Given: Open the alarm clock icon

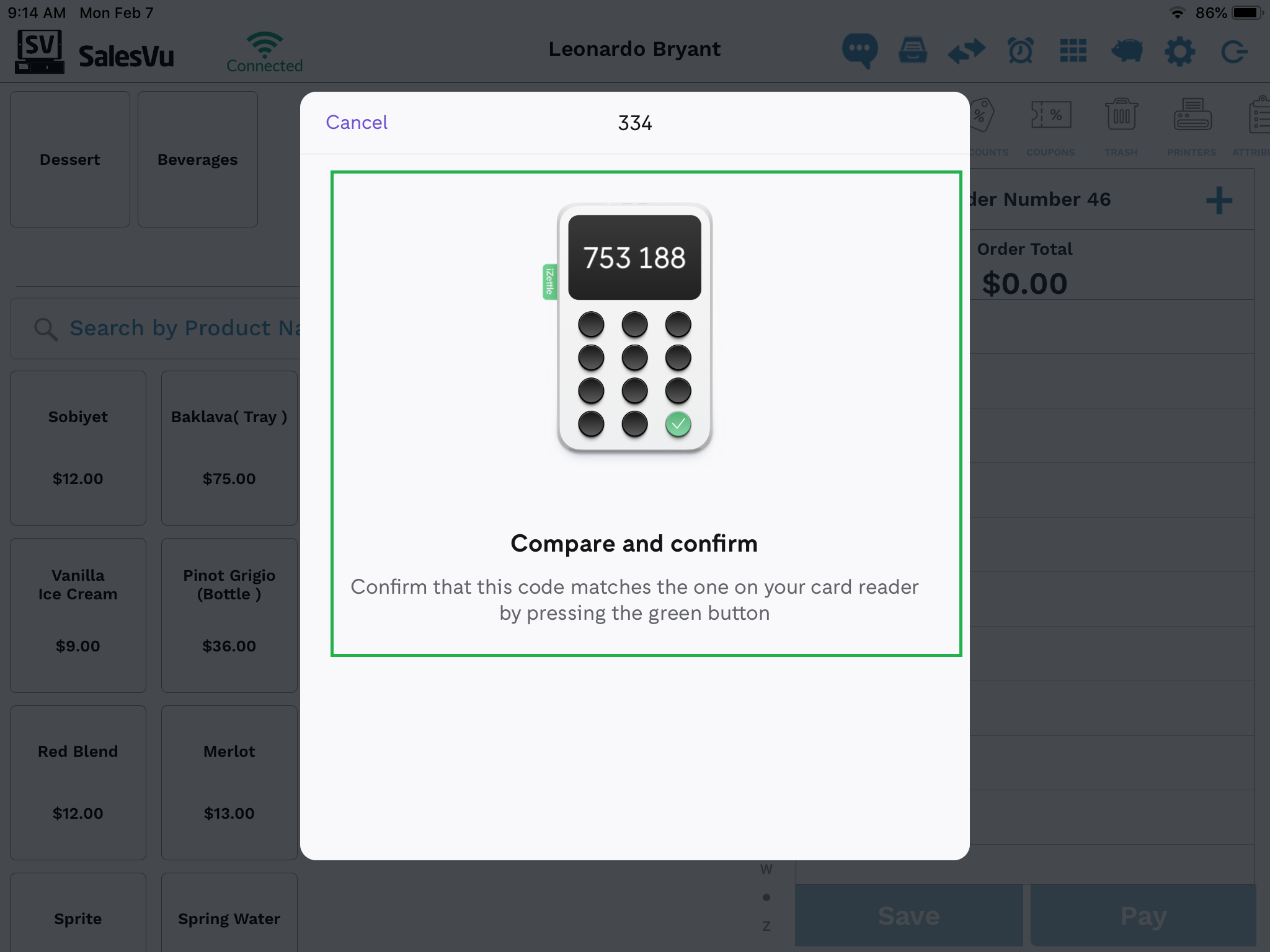Looking at the screenshot, I should pyautogui.click(x=1020, y=50).
